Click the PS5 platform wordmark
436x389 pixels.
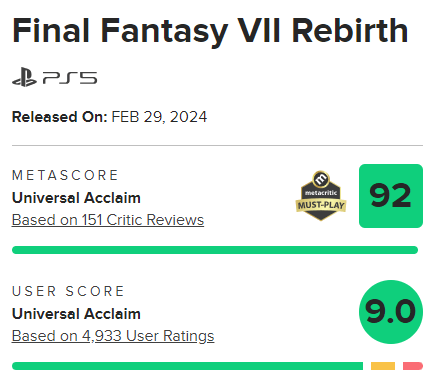pos(70,78)
